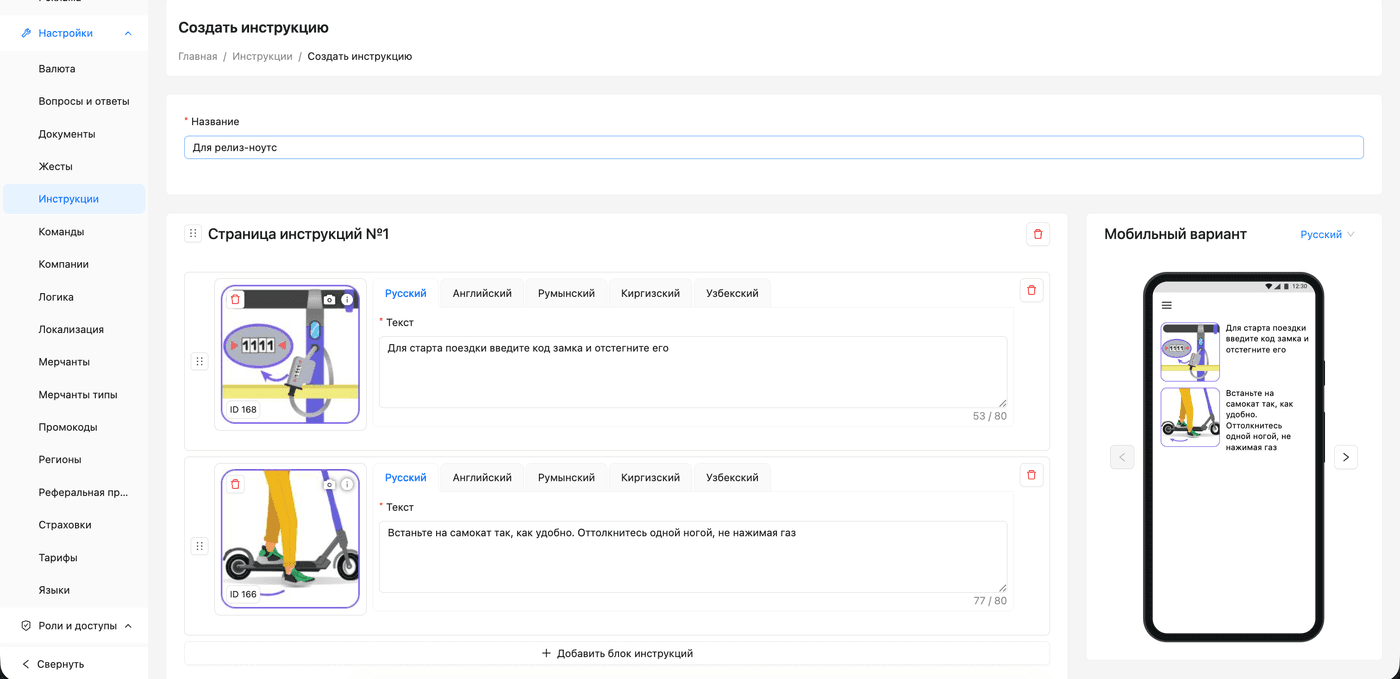Switch first block to the Английский tab
Viewport: 1400px width, 679px height.
coord(482,293)
